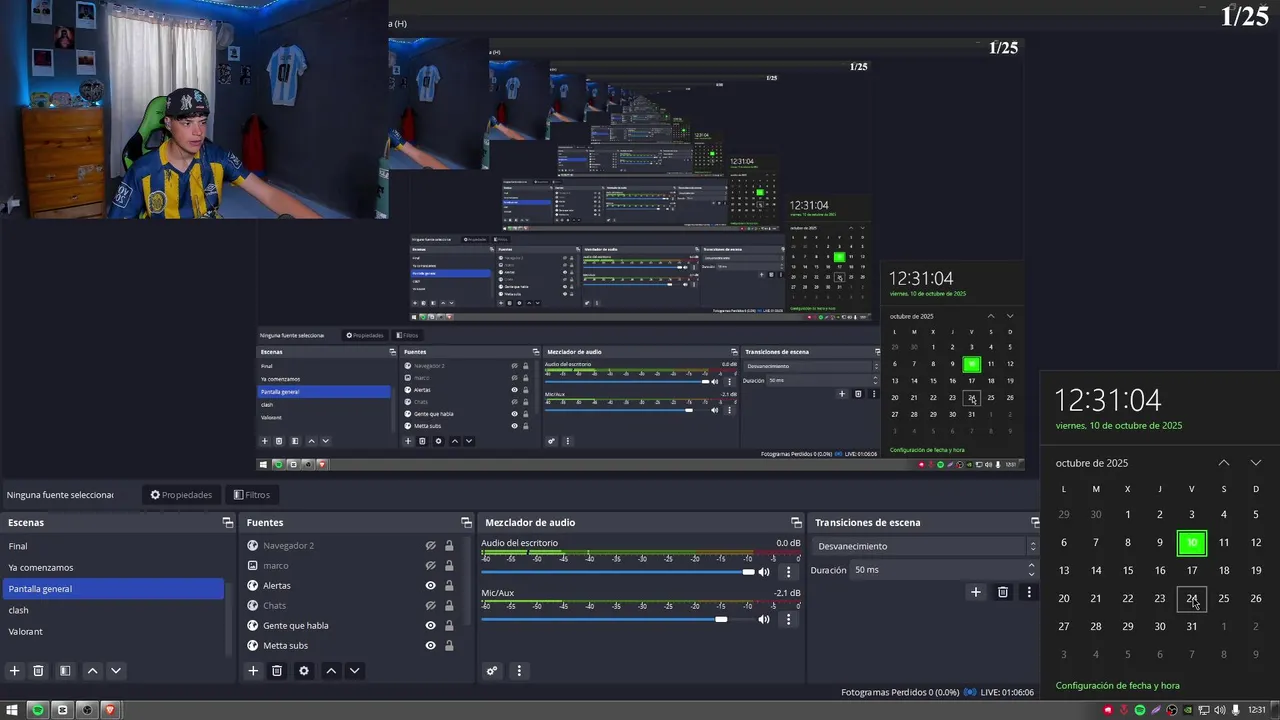The width and height of the screenshot is (1280, 720).
Task: Mute Audio del escritorio speaker icon
Action: [x=764, y=572]
